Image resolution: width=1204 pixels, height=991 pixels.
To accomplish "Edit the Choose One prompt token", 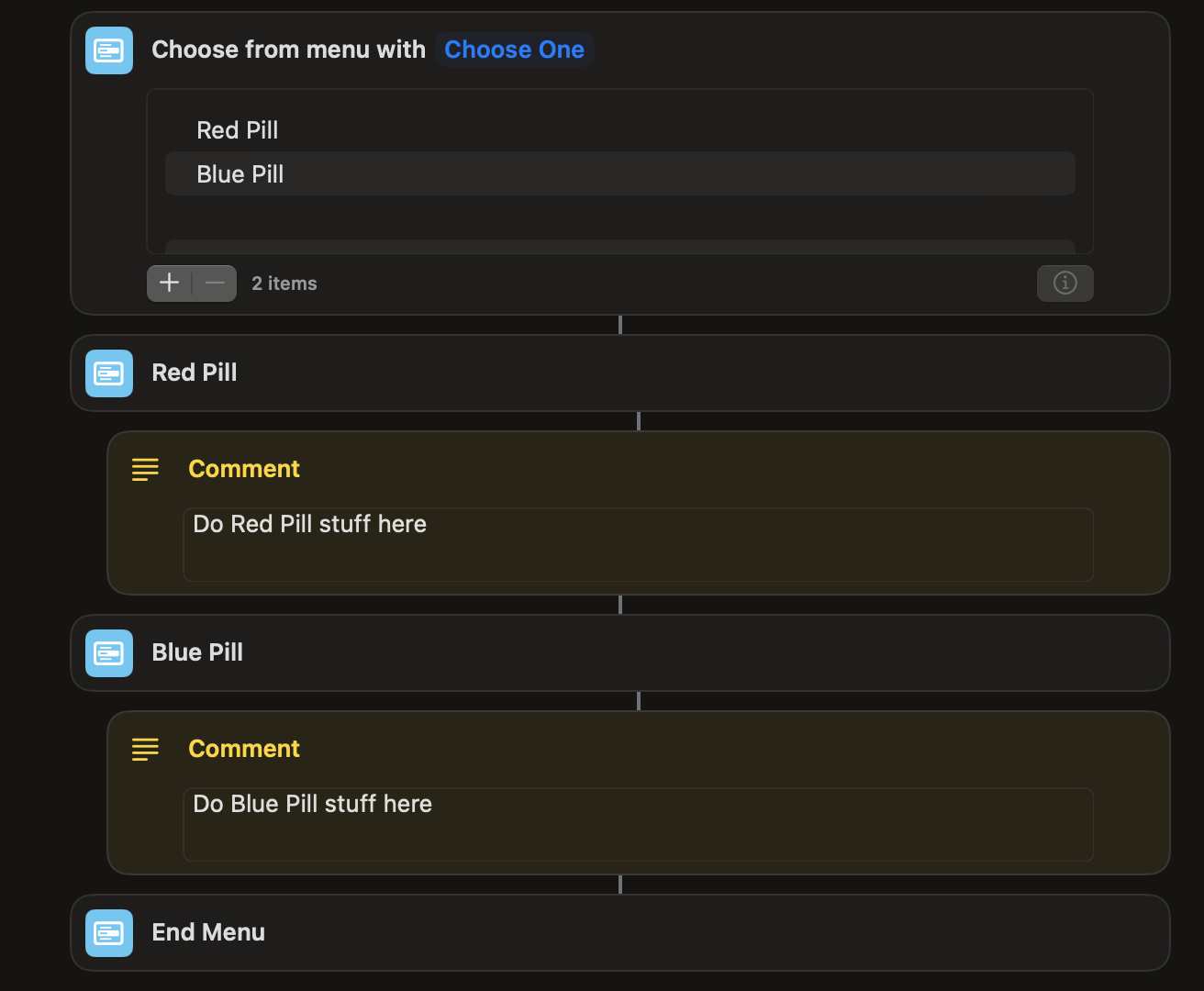I will point(514,50).
